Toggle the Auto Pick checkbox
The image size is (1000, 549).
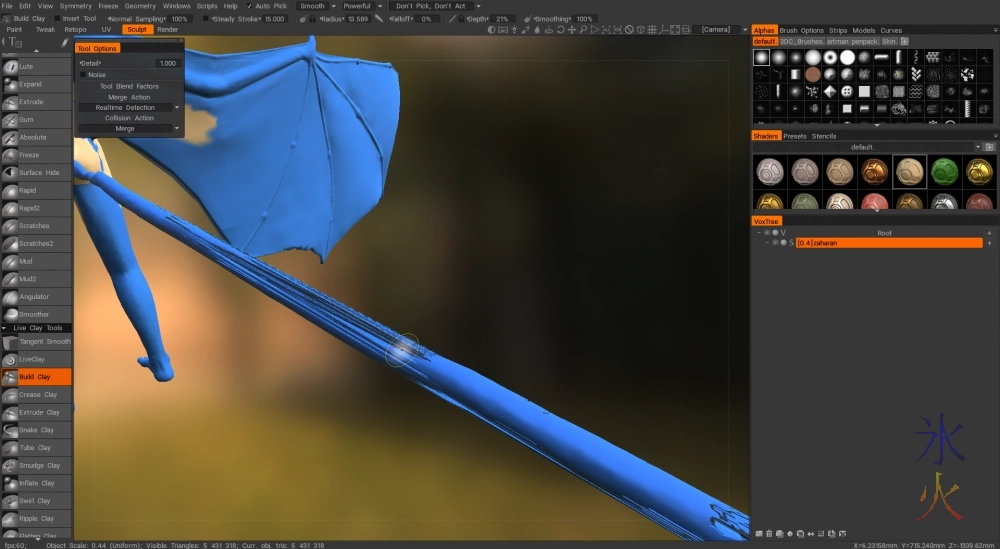[250, 6]
